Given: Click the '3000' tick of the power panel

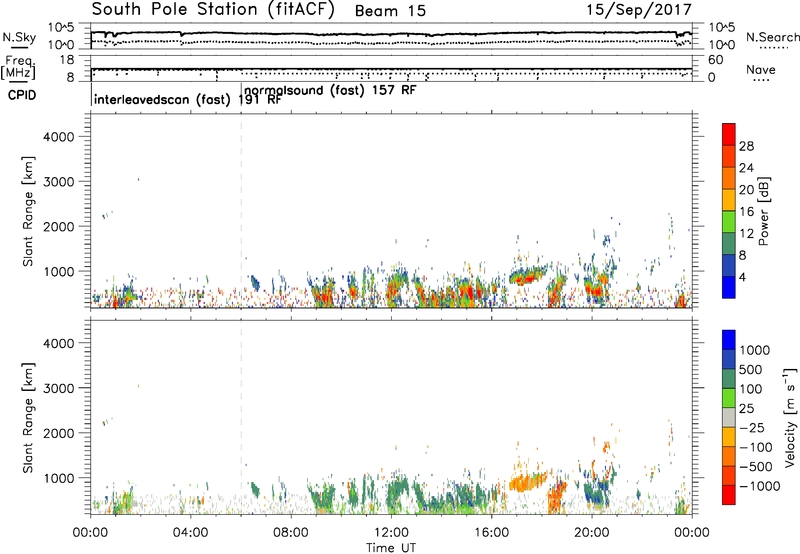Looking at the screenshot, I should tap(59, 182).
